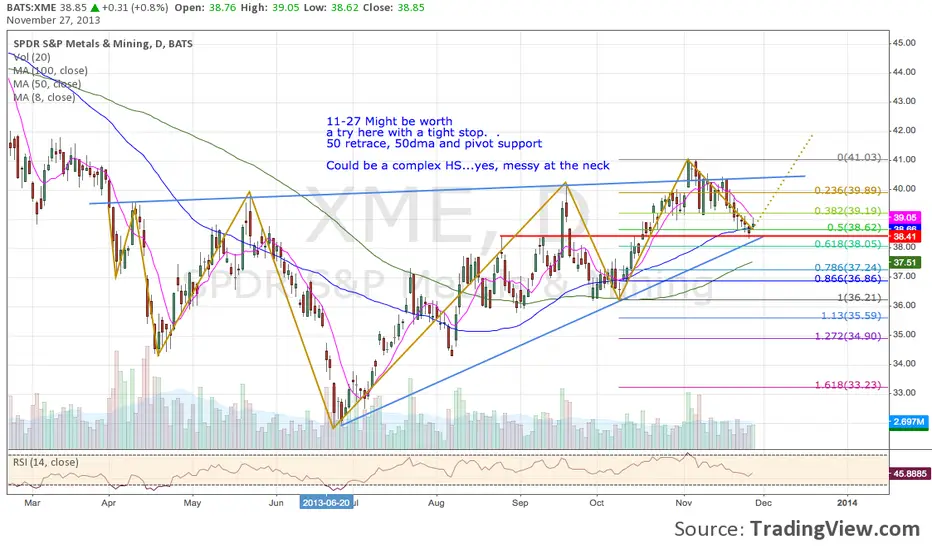This screenshot has height=550, width=932.
Task: Click the November 27, 2013 date line
Action: [x=53, y=20]
